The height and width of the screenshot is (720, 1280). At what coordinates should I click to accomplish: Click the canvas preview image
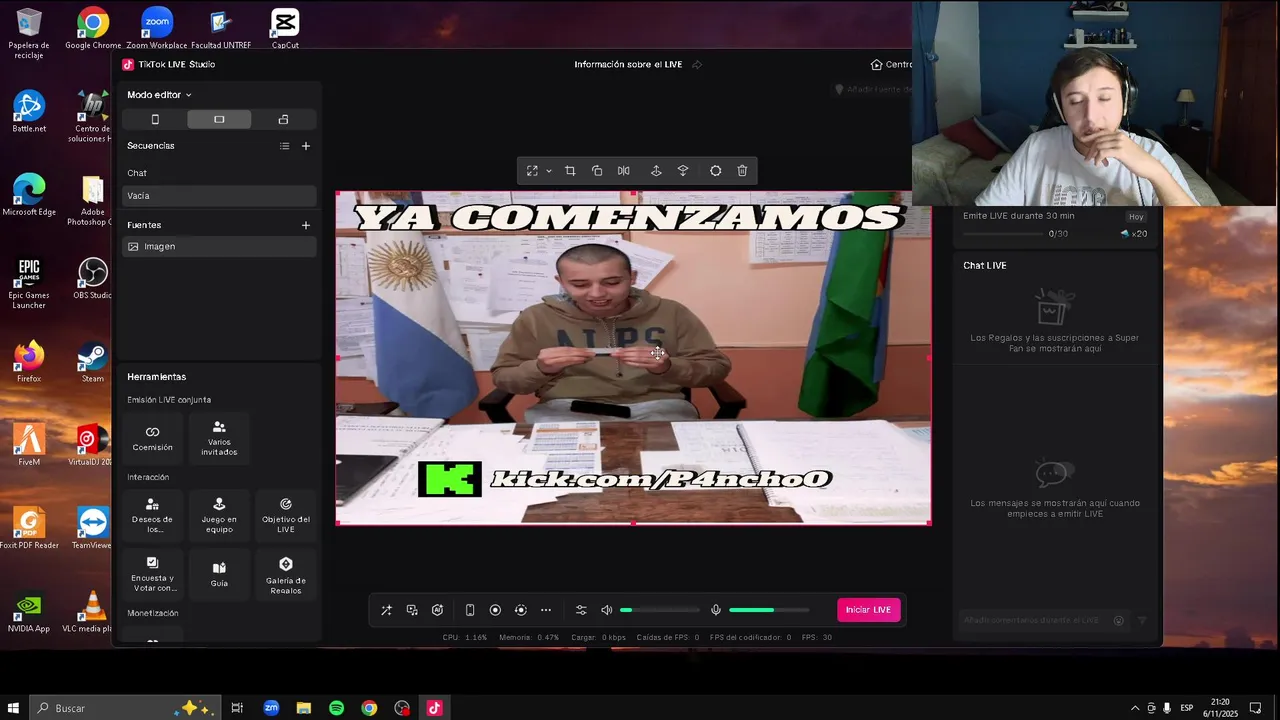click(x=633, y=357)
